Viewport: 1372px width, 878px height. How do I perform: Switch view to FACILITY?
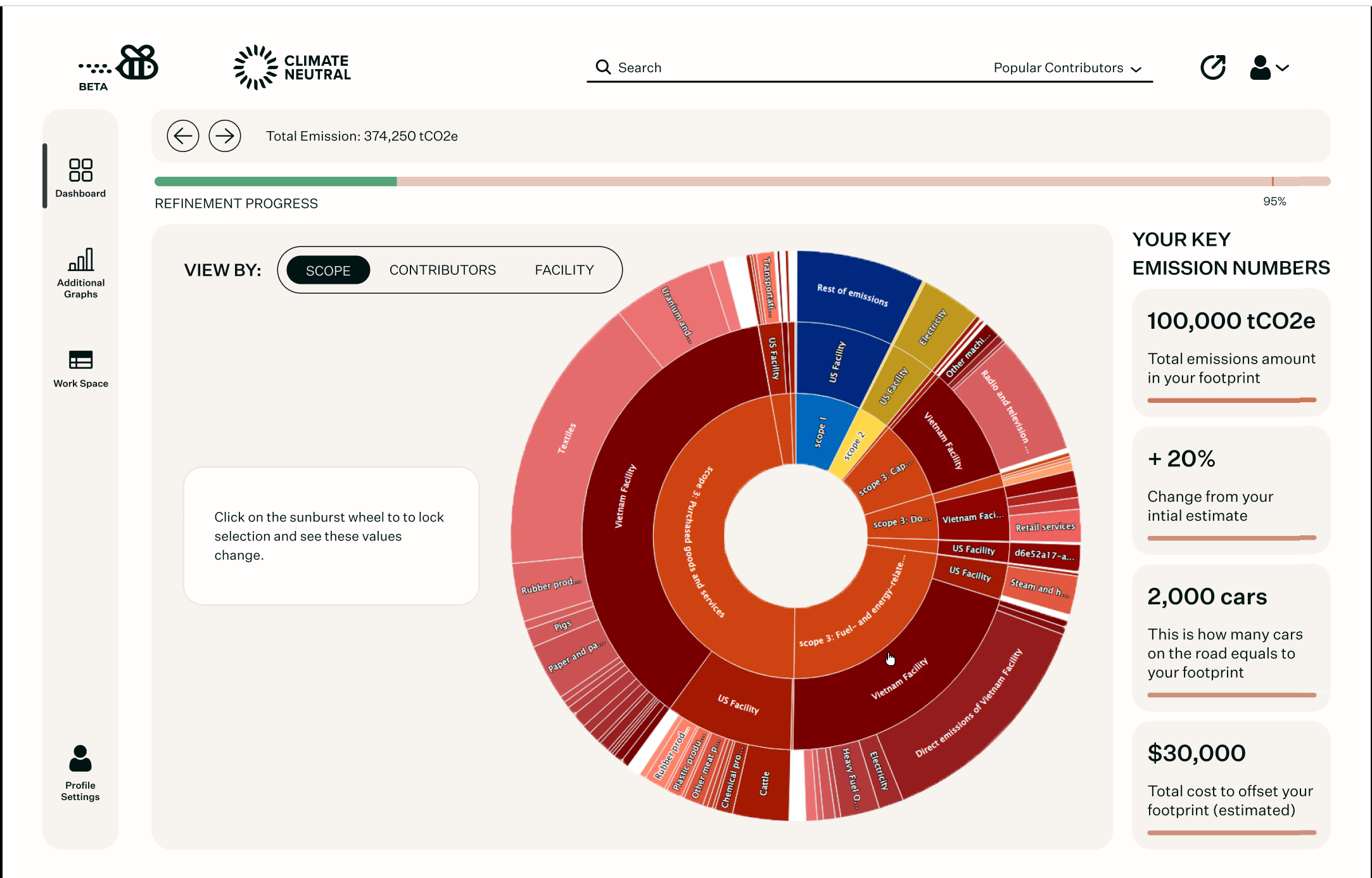[564, 270]
